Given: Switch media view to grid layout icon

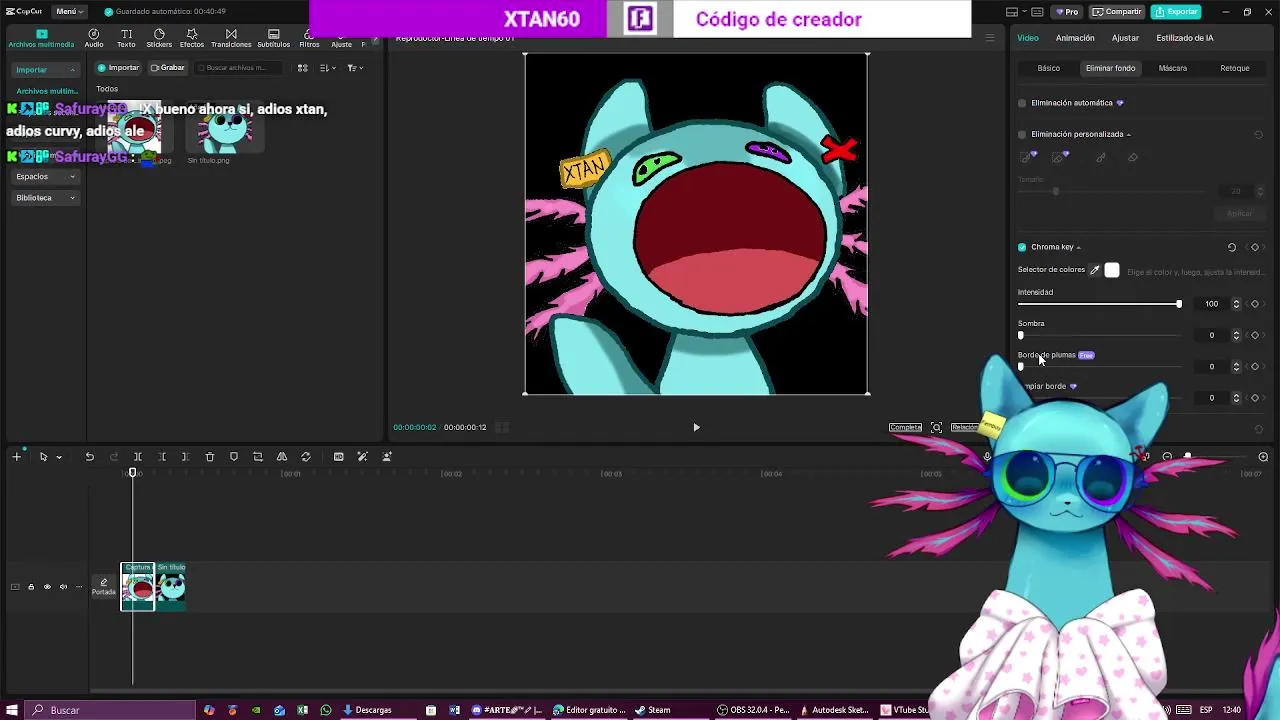Looking at the screenshot, I should click(x=303, y=68).
